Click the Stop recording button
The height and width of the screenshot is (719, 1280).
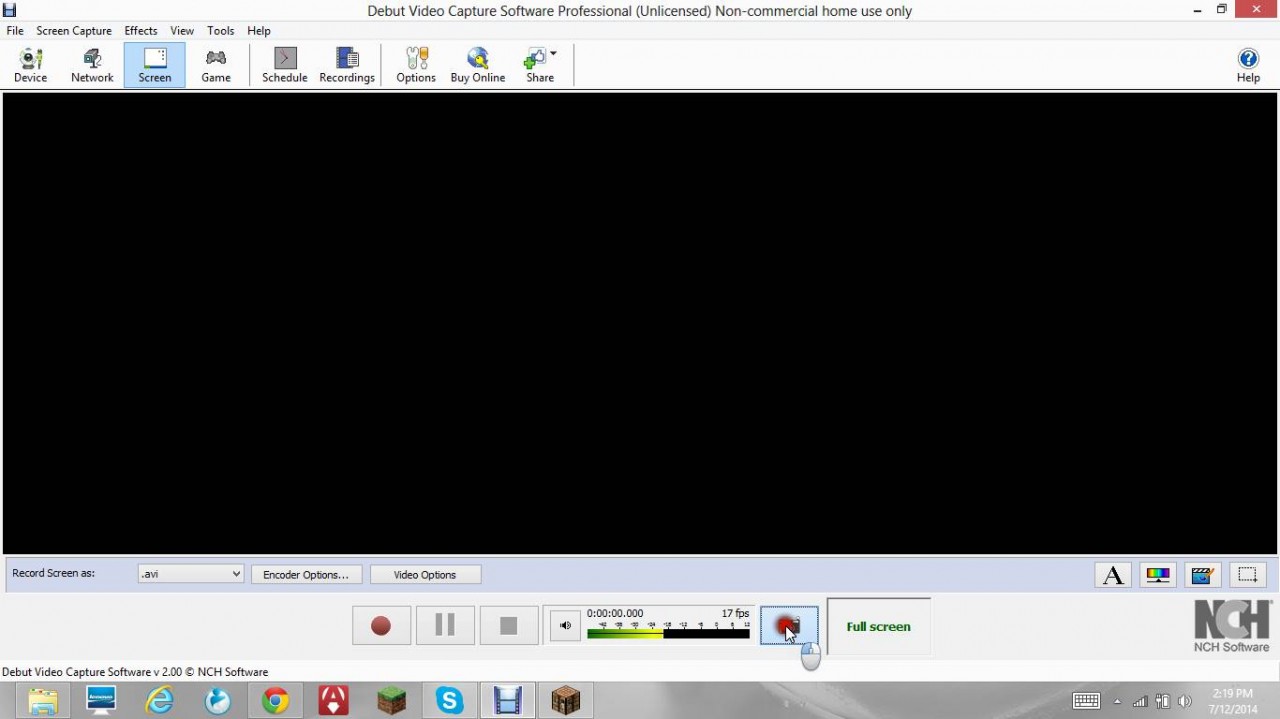click(x=509, y=626)
